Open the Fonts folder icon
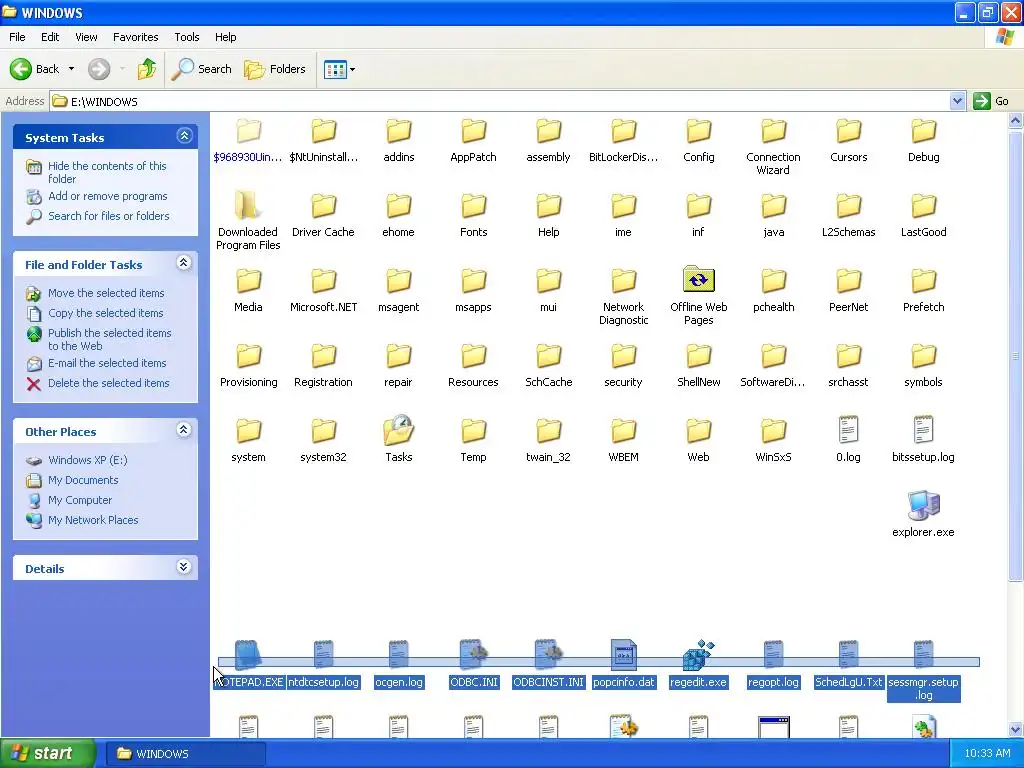Viewport: 1024px width, 768px height. (x=473, y=206)
